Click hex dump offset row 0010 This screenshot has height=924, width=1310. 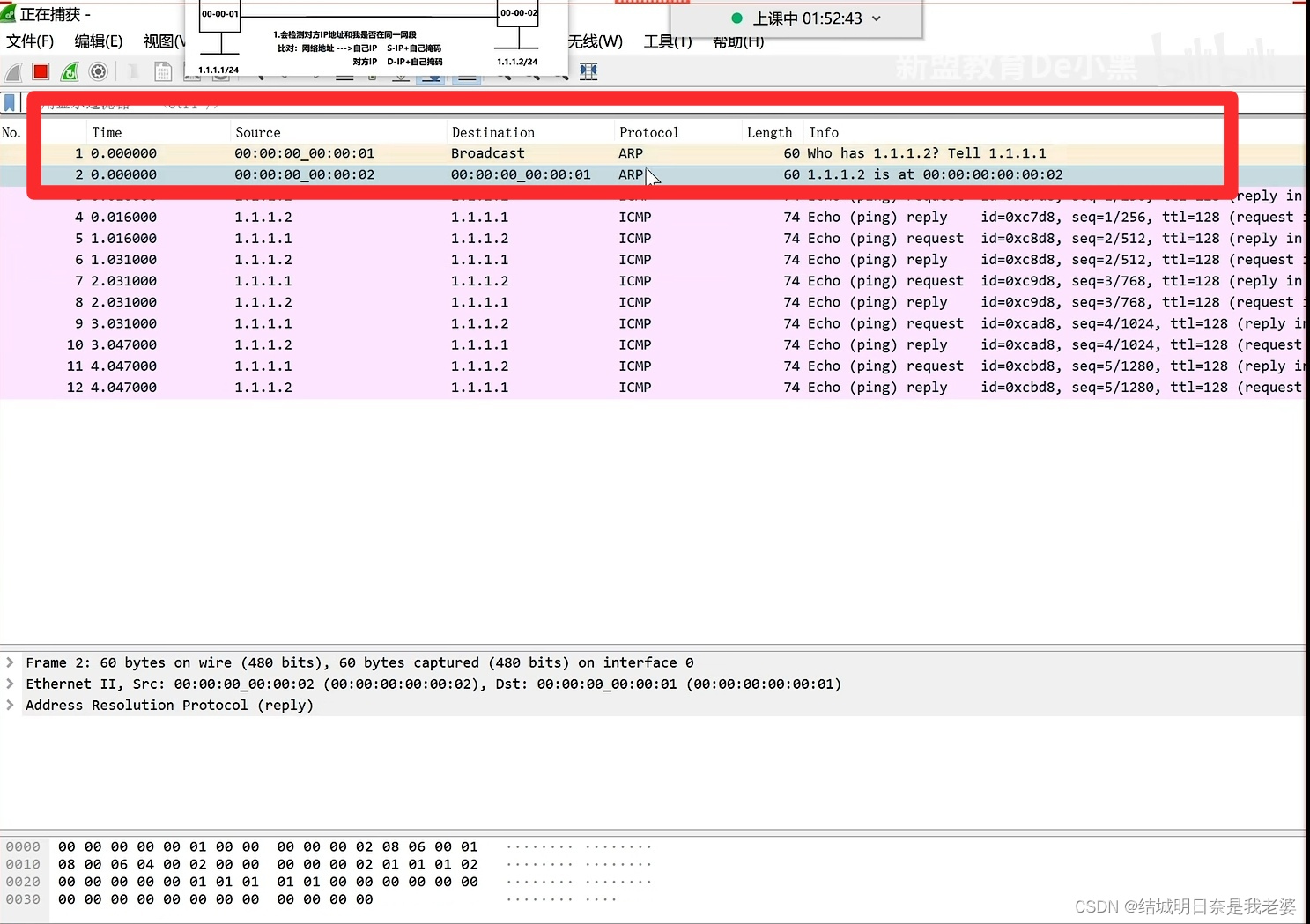pyautogui.click(x=23, y=864)
